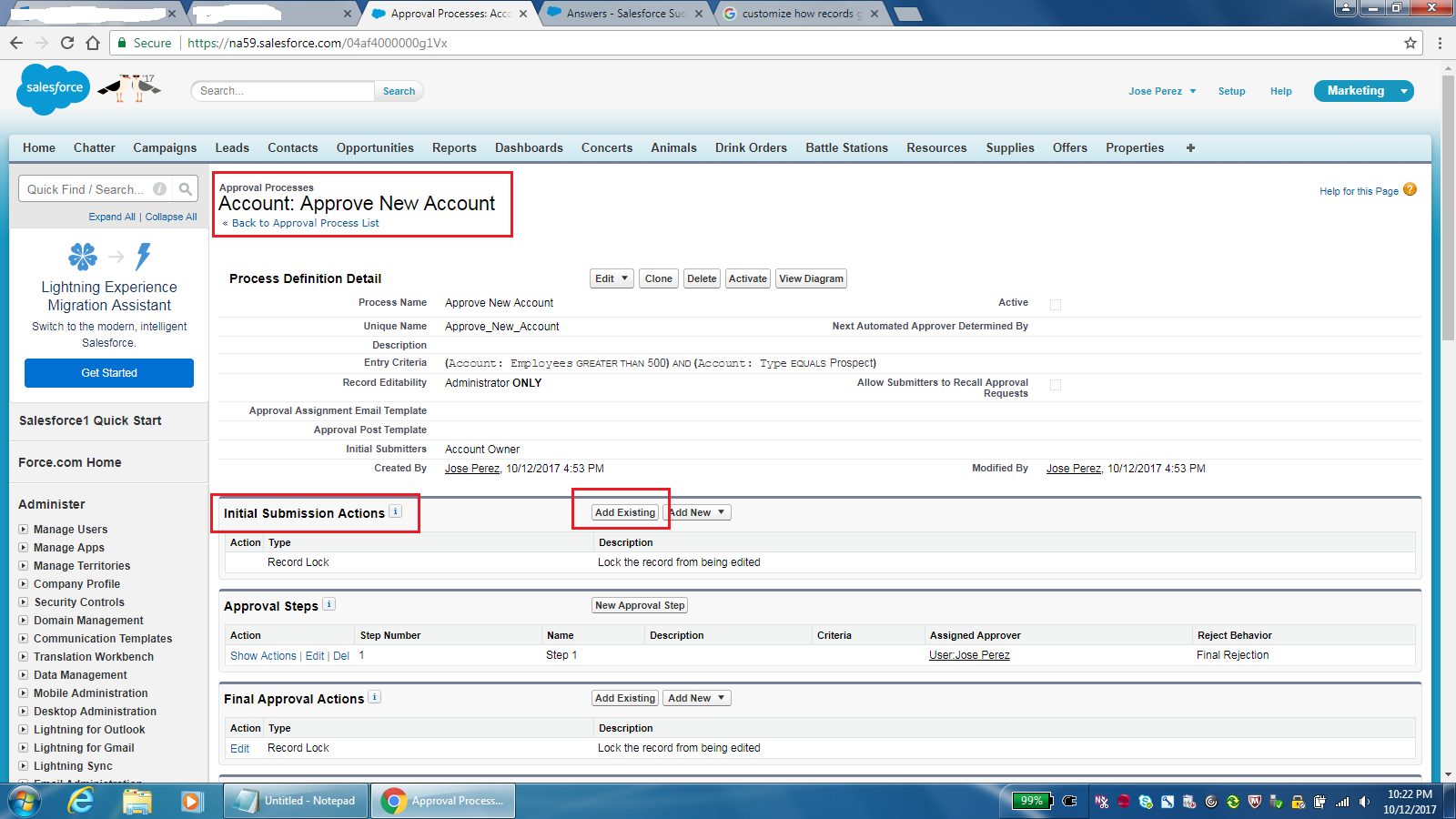Open the Chatter tab
Viewport: 1456px width, 819px height.
[95, 147]
